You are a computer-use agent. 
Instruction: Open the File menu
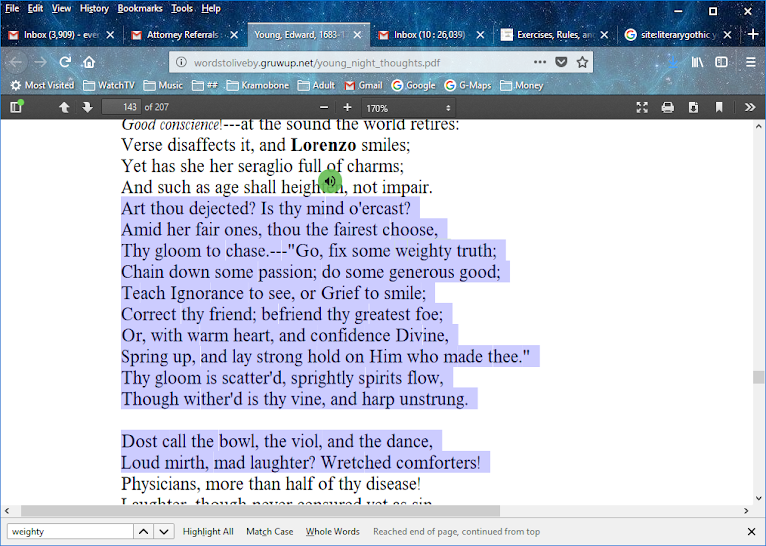[12, 8]
